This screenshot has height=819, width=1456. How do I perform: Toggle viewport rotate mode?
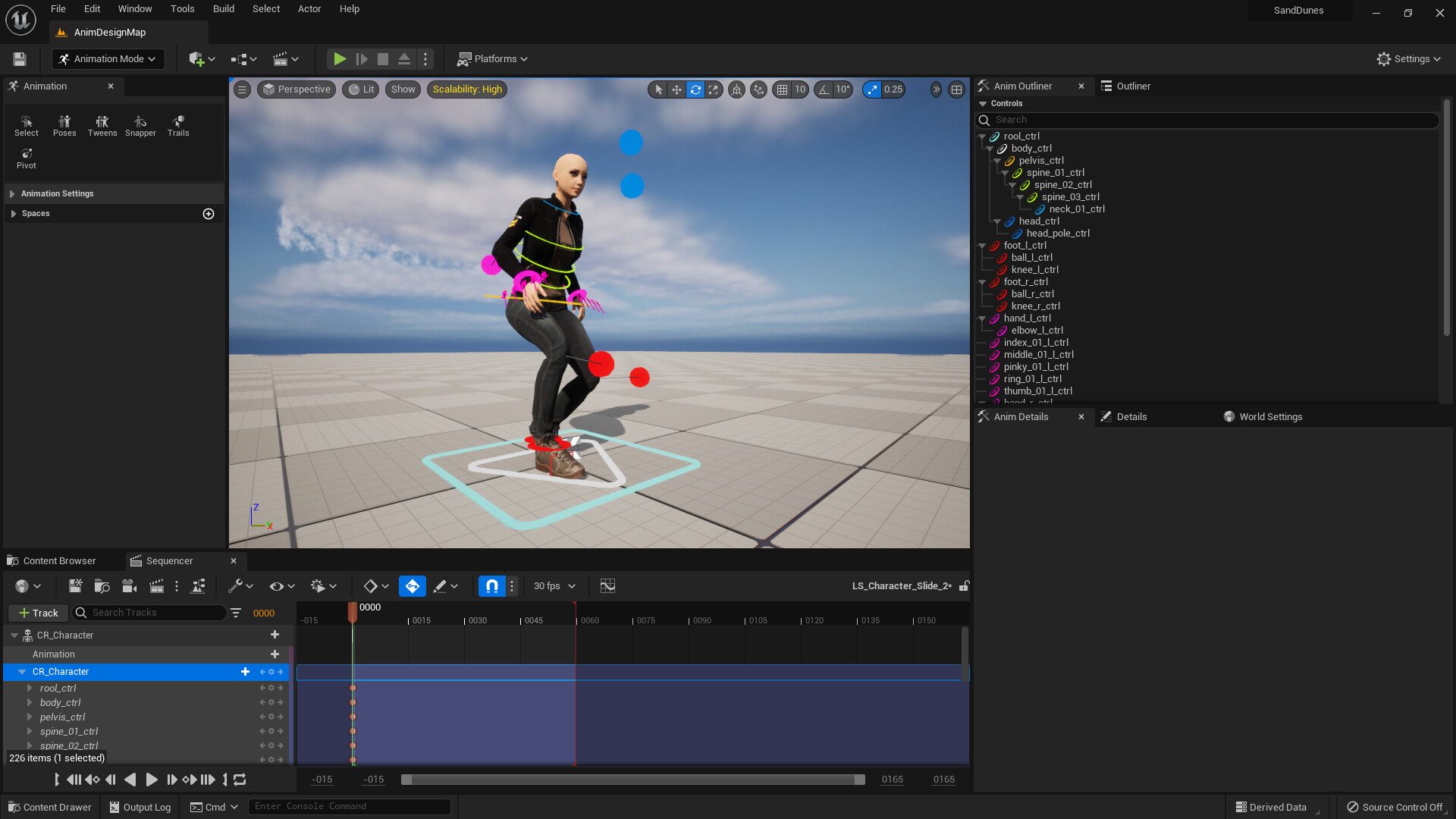pos(695,89)
